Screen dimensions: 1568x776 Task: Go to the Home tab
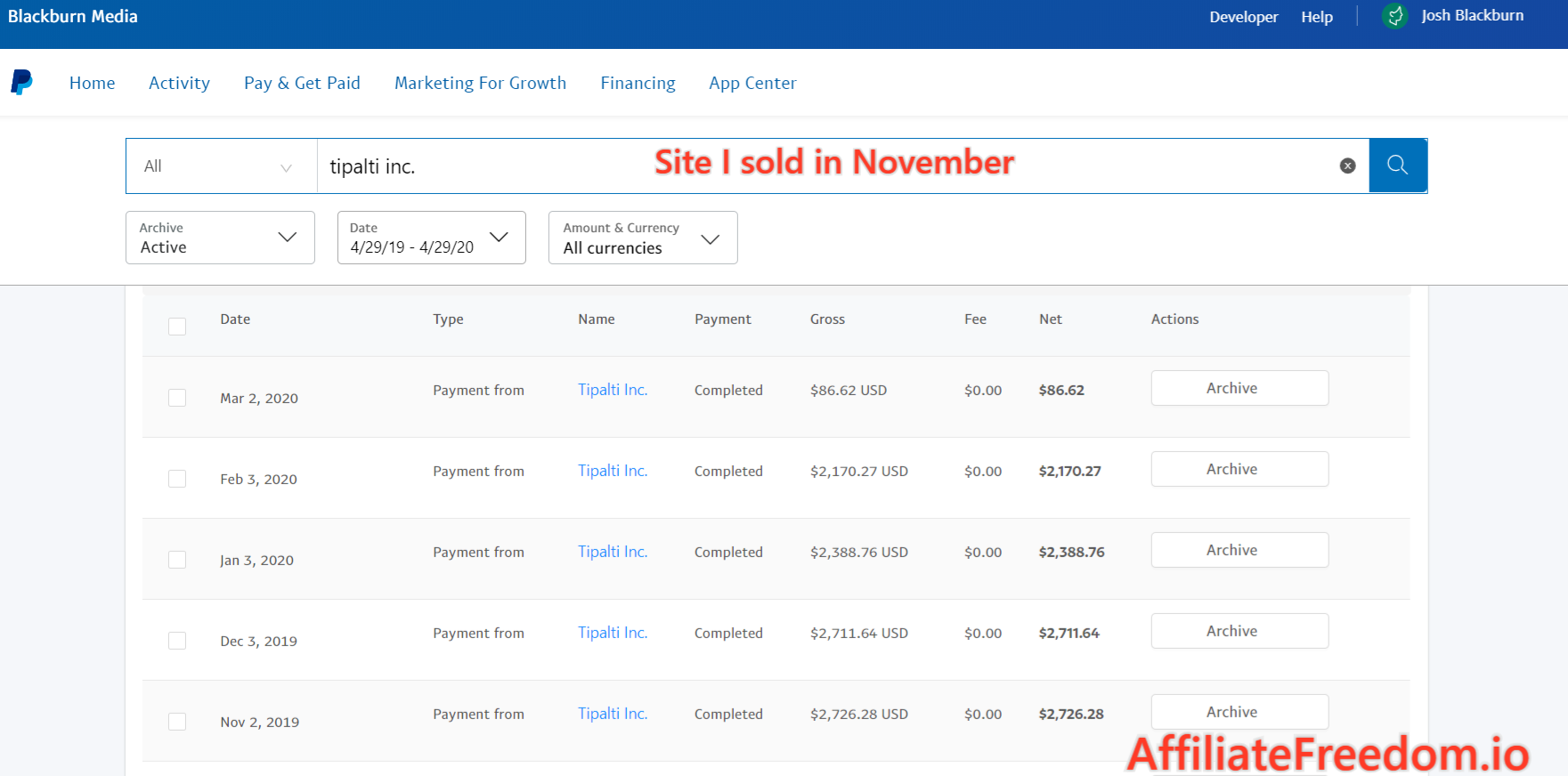pos(93,83)
